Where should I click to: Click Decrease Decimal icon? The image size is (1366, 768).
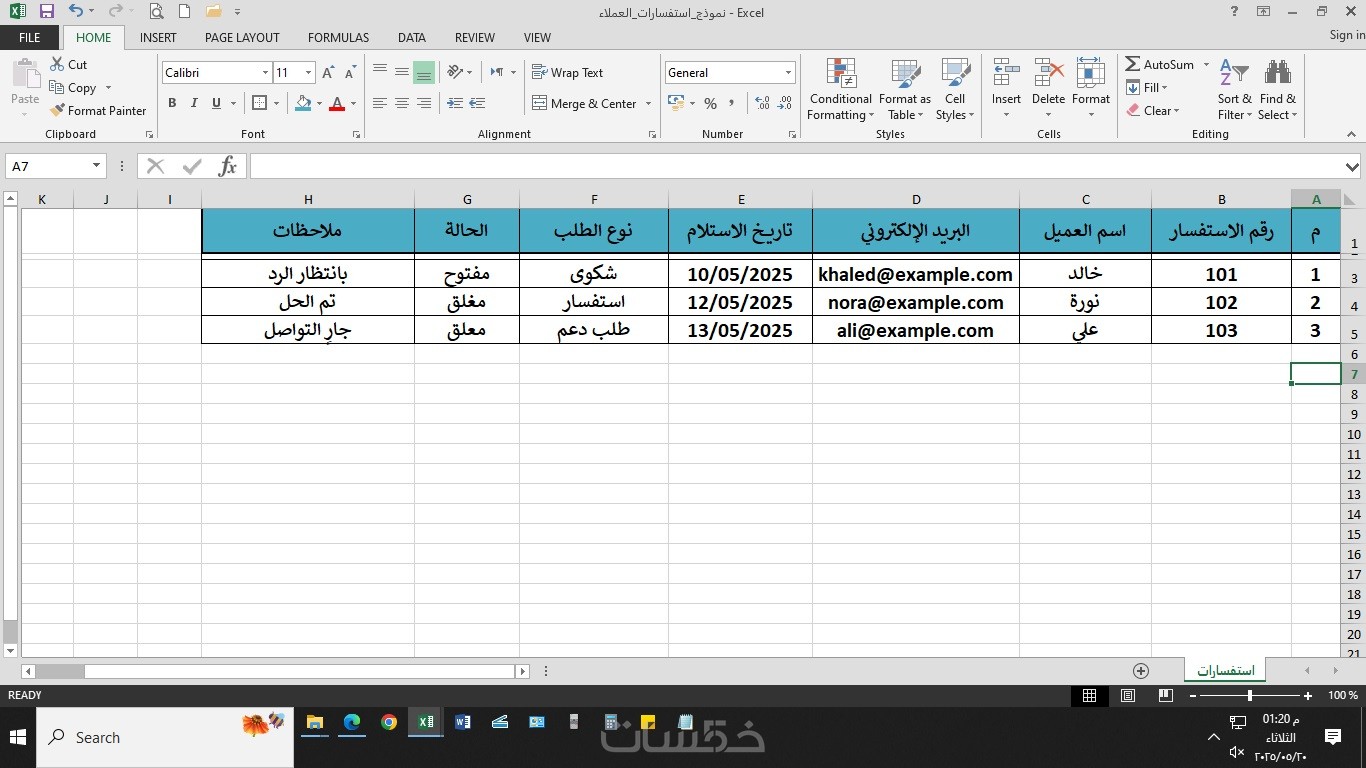[784, 103]
